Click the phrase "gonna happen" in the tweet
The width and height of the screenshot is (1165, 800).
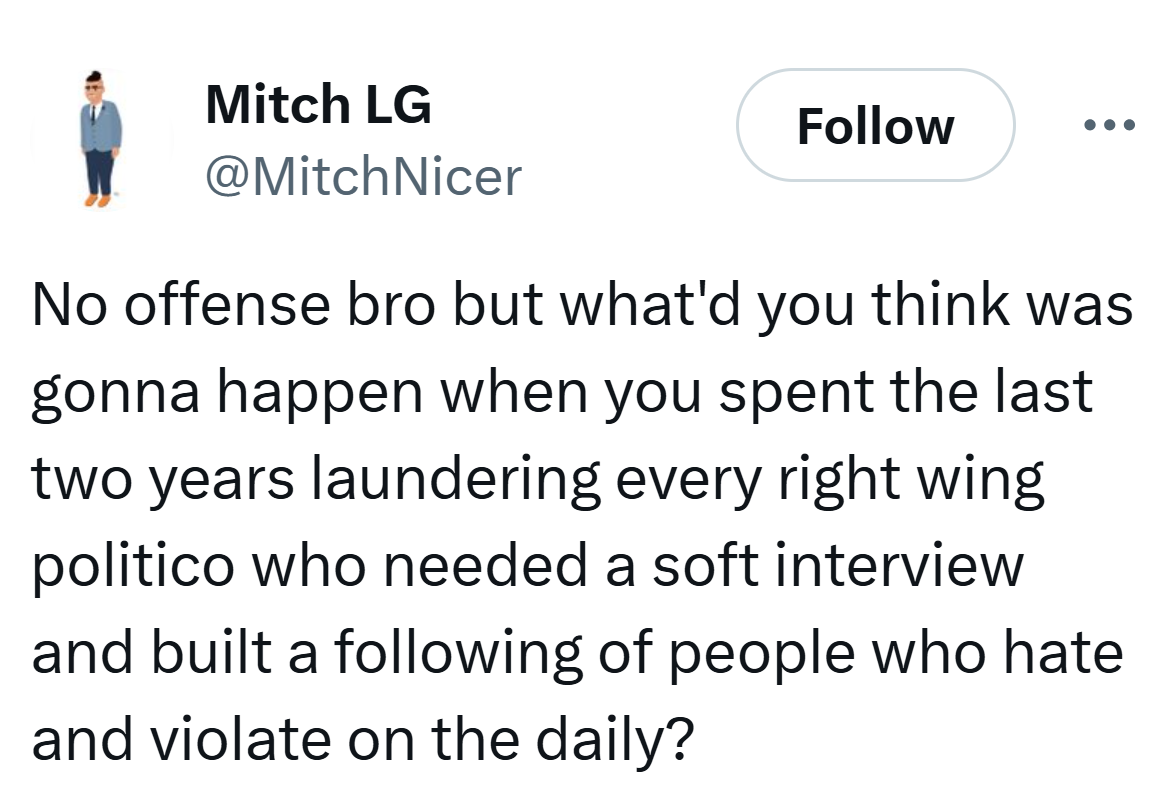tap(227, 392)
